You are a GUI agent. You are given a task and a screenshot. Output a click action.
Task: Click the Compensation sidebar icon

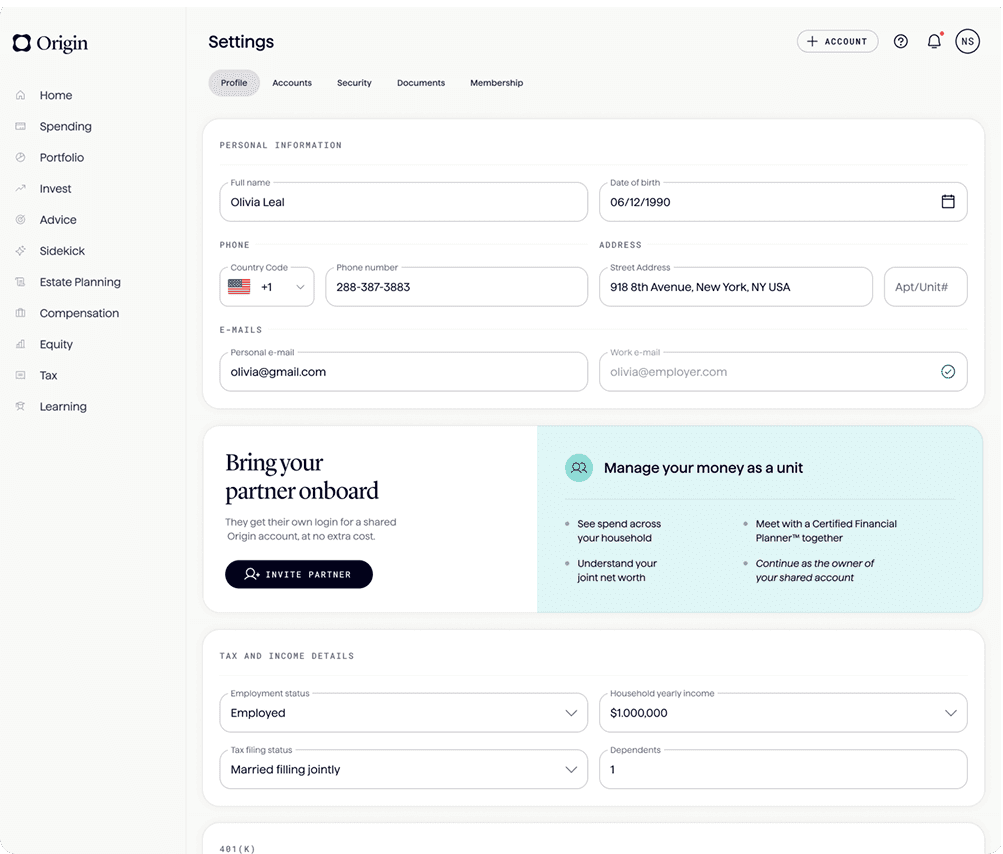(20, 313)
